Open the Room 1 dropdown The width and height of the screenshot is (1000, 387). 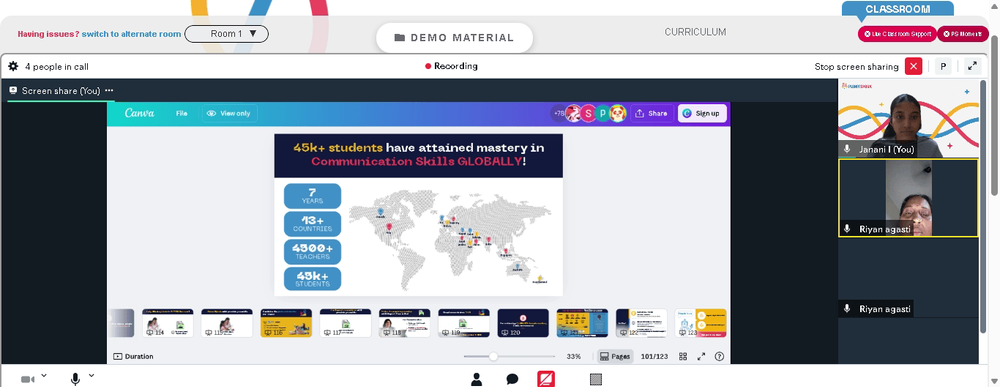point(226,34)
